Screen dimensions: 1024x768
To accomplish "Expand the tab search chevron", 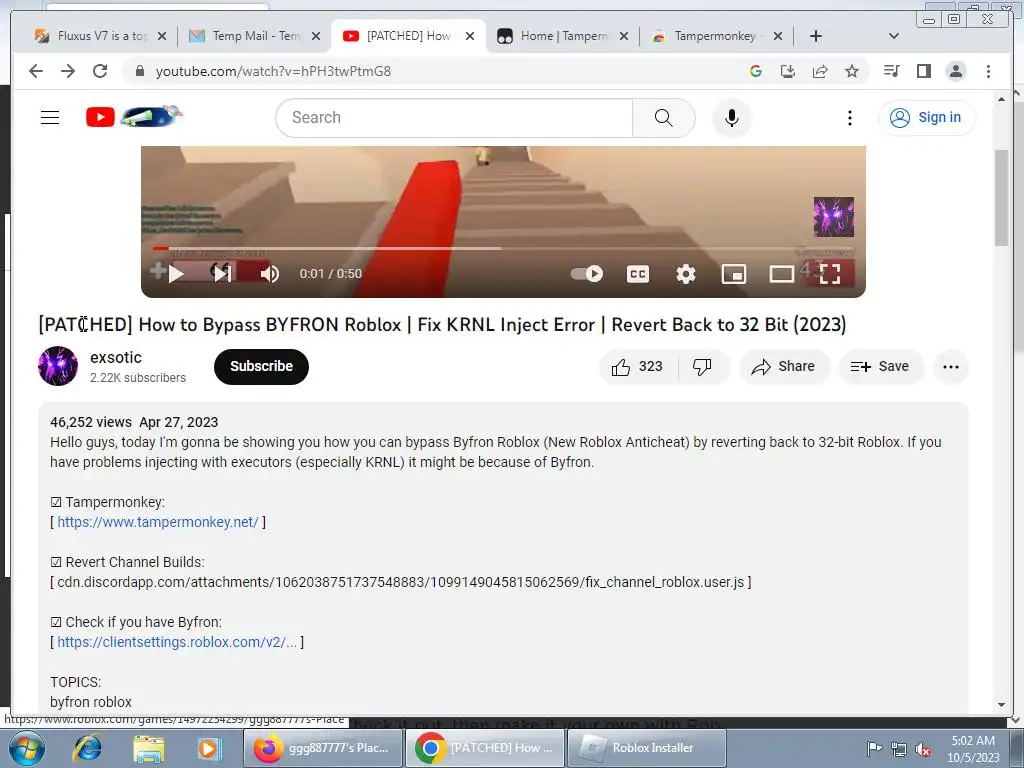I will click(x=893, y=36).
